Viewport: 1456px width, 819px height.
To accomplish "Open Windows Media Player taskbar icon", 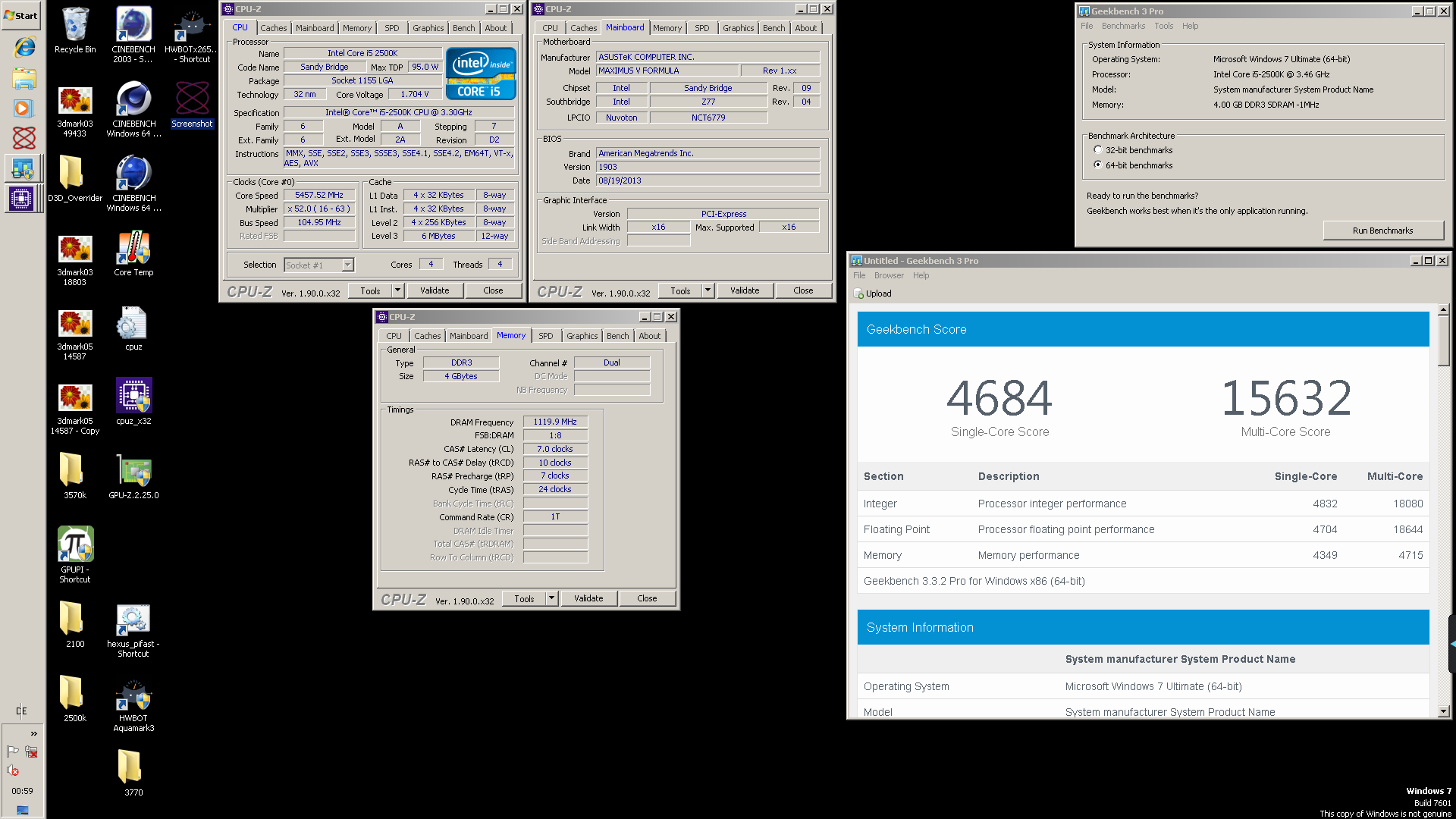I will [x=24, y=108].
